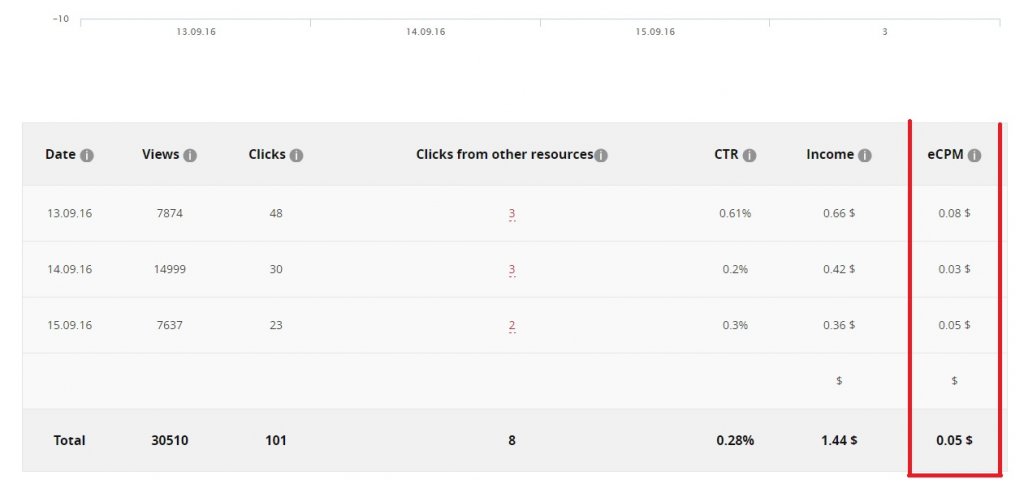1024x501 pixels.
Task: Open the 13.09.16 other-resources clicks link
Action: tap(511, 214)
